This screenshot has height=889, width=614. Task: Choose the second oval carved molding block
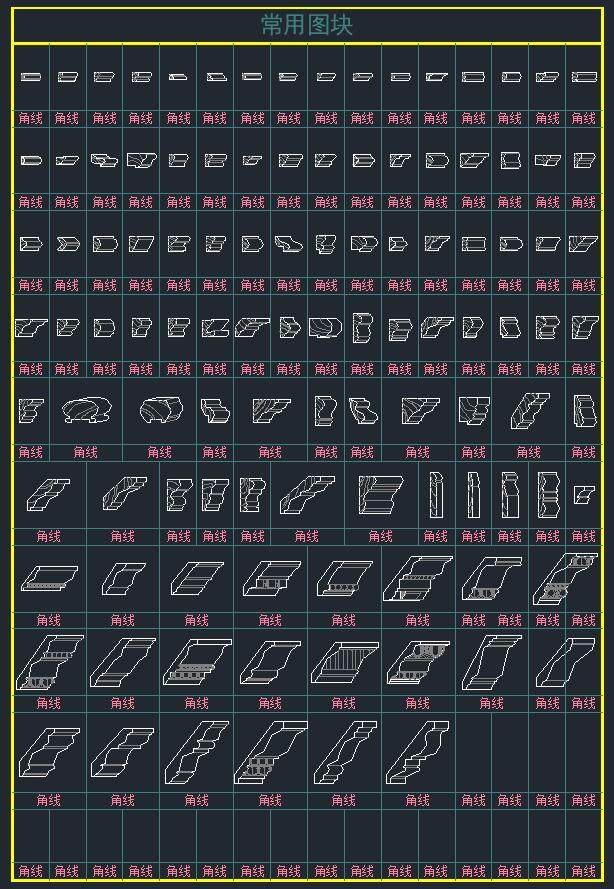pyautogui.click(x=160, y=410)
